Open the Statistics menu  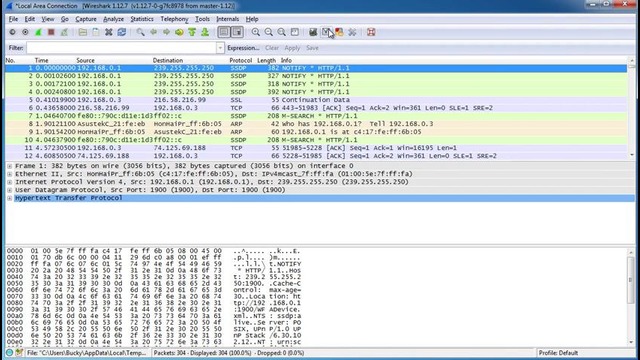tap(142, 19)
